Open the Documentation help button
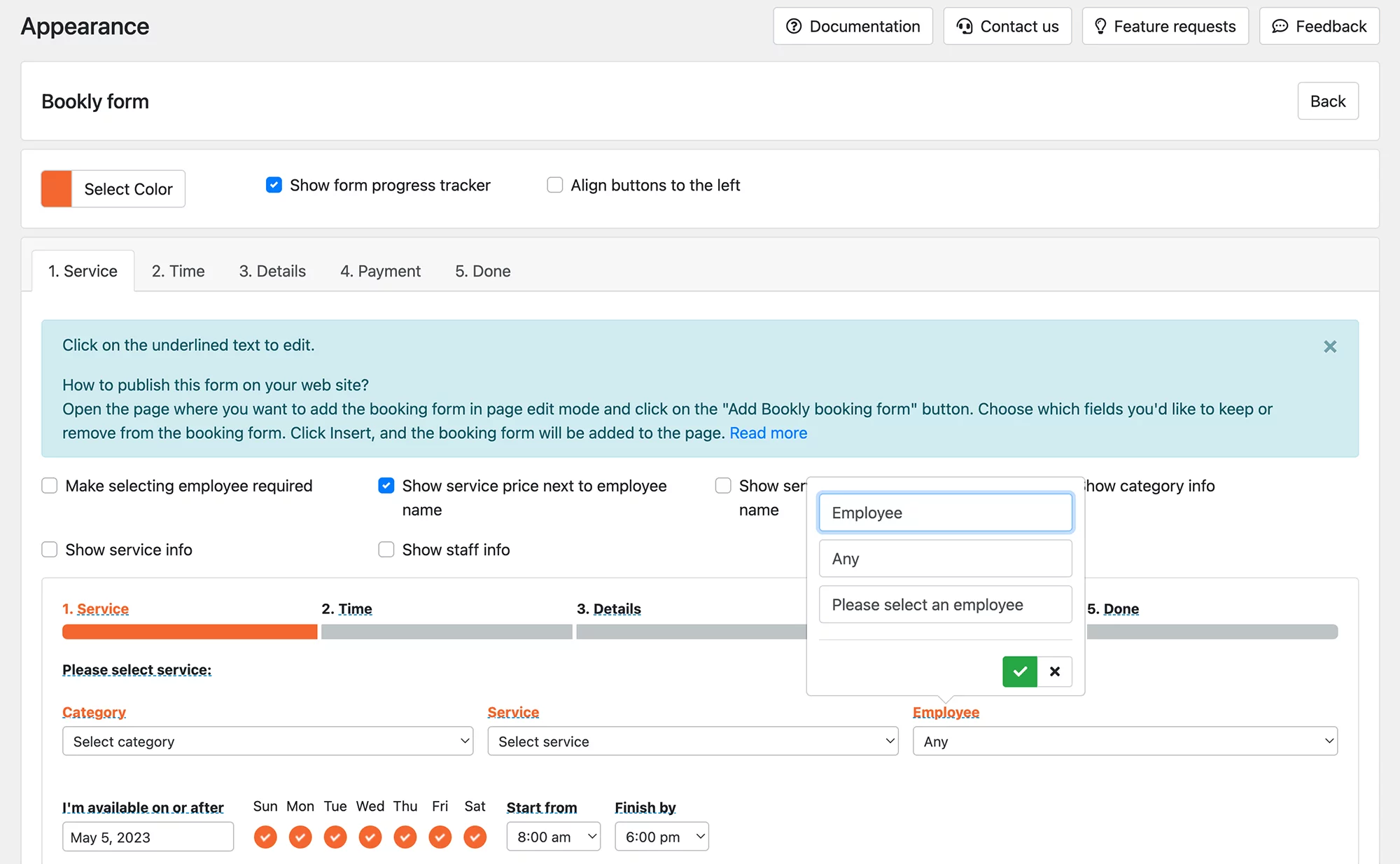Viewport: 1400px width, 864px height. point(853,27)
